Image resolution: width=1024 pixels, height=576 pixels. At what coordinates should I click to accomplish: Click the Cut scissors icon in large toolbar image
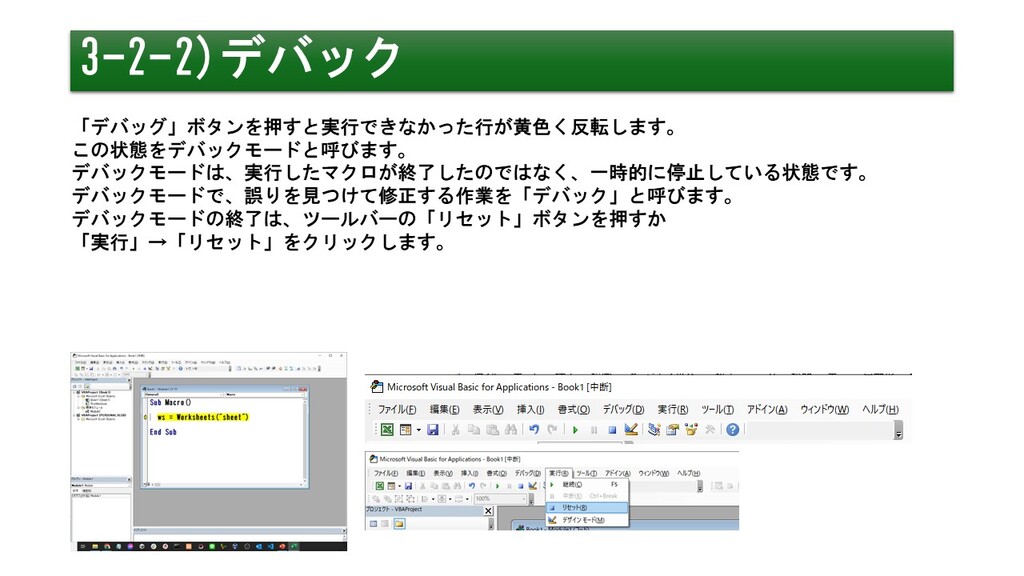[456, 429]
